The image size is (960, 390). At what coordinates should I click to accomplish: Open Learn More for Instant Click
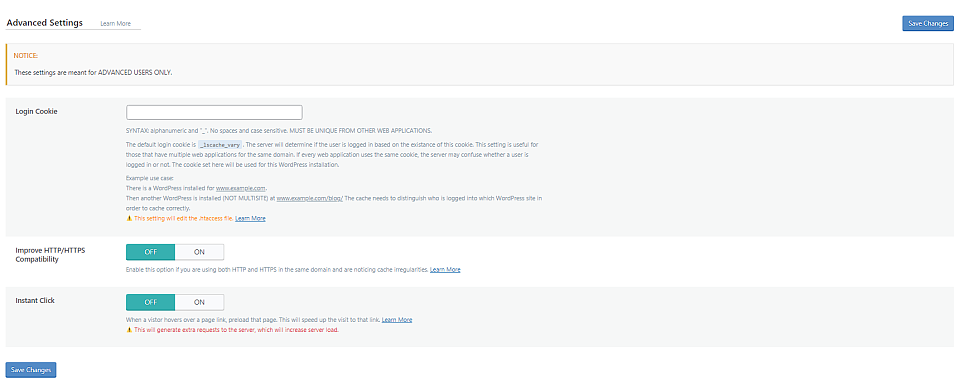click(397, 320)
